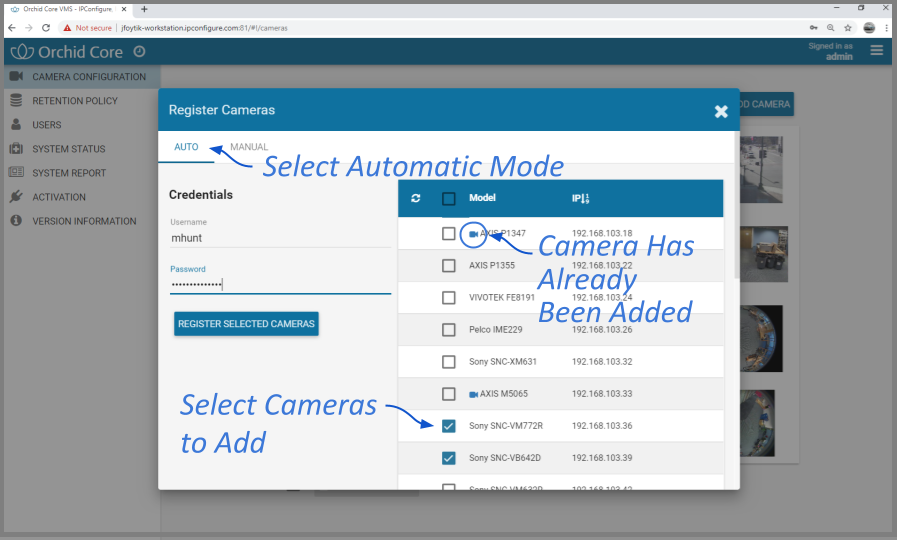The height and width of the screenshot is (540, 897).
Task: Tick the Pelco IME229 camera checkbox
Action: [449, 330]
